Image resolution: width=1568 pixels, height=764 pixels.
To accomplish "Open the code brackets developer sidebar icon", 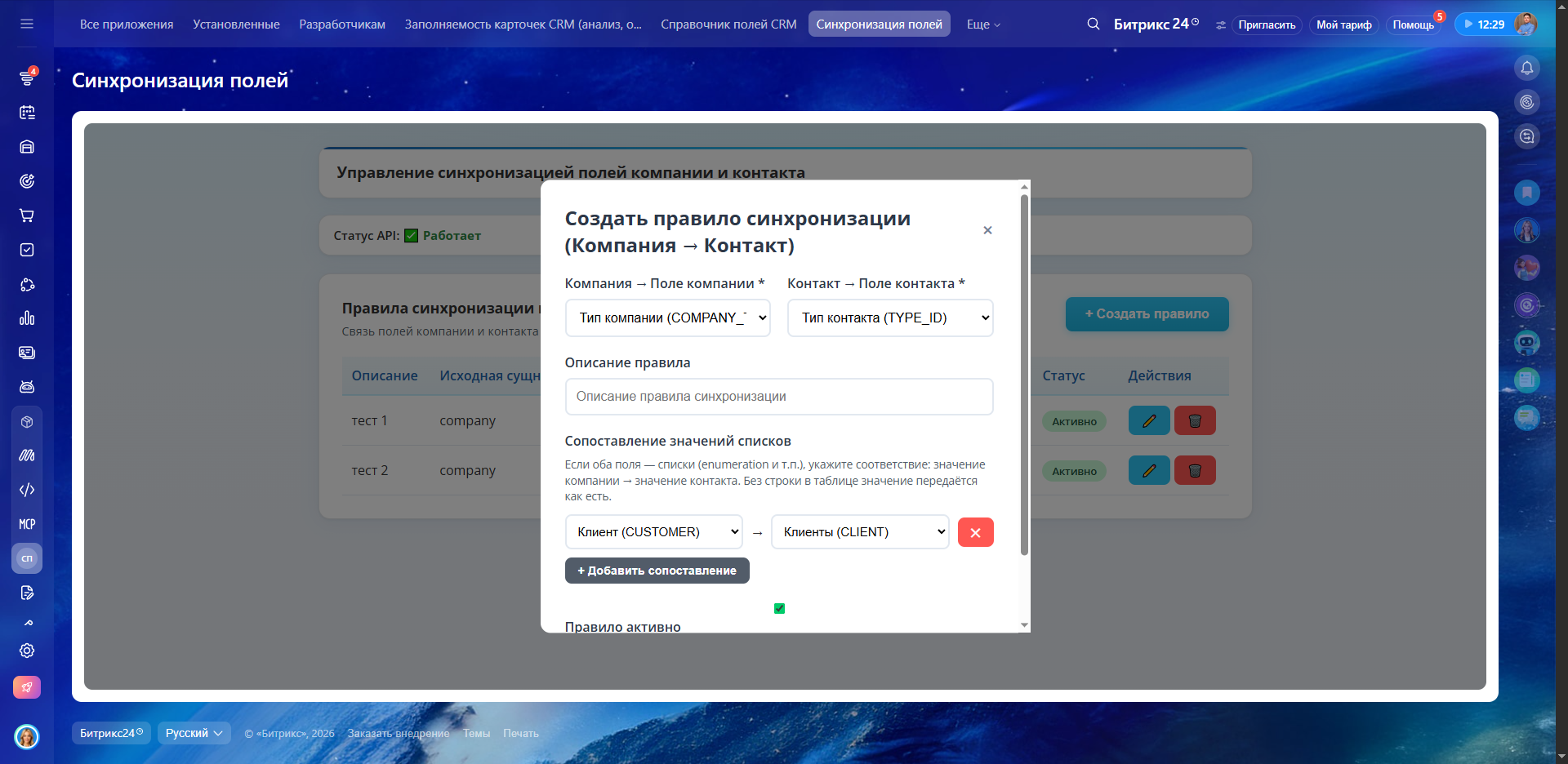I will [27, 490].
